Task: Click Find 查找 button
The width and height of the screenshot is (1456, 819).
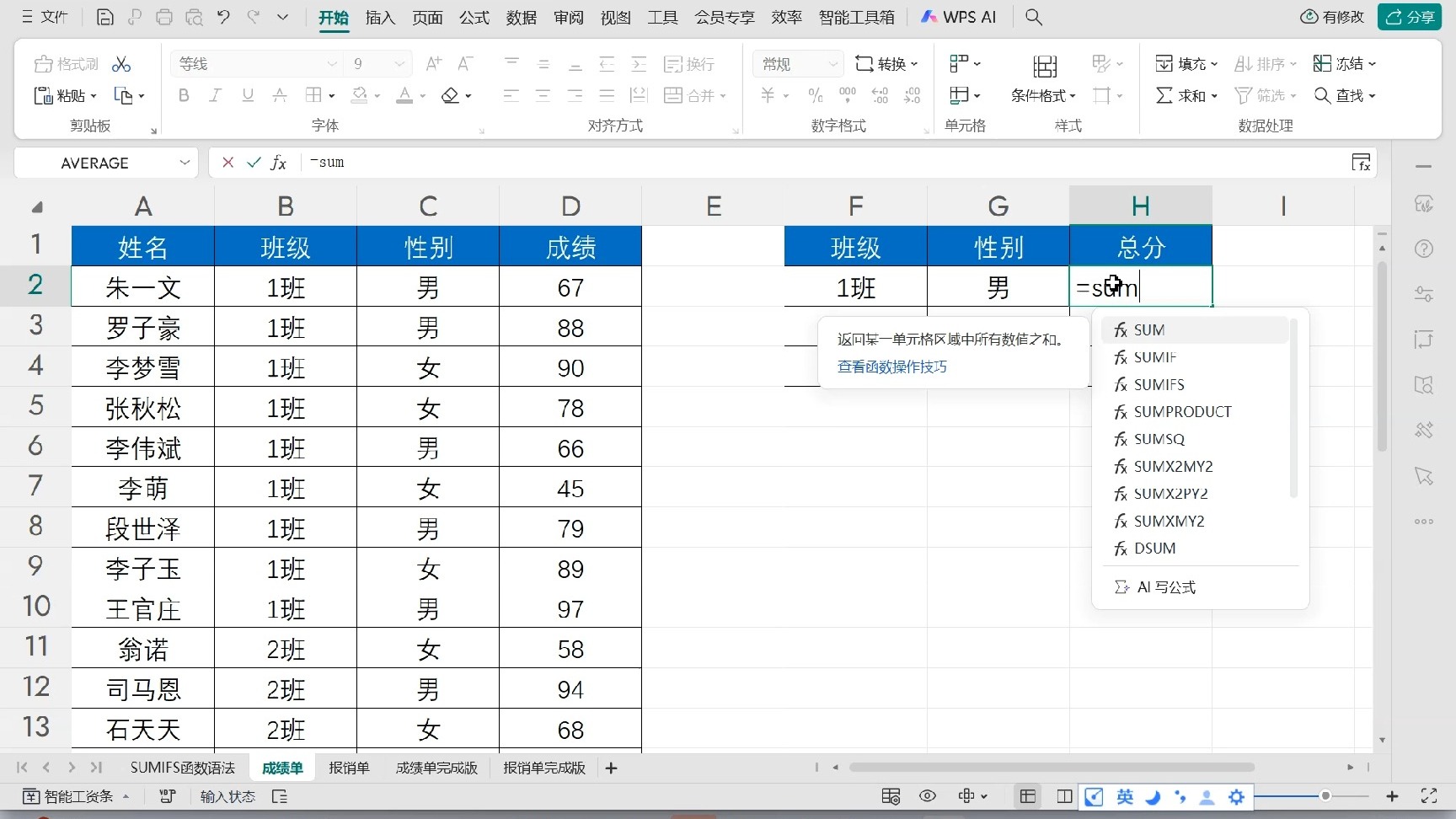Action: (x=1344, y=95)
